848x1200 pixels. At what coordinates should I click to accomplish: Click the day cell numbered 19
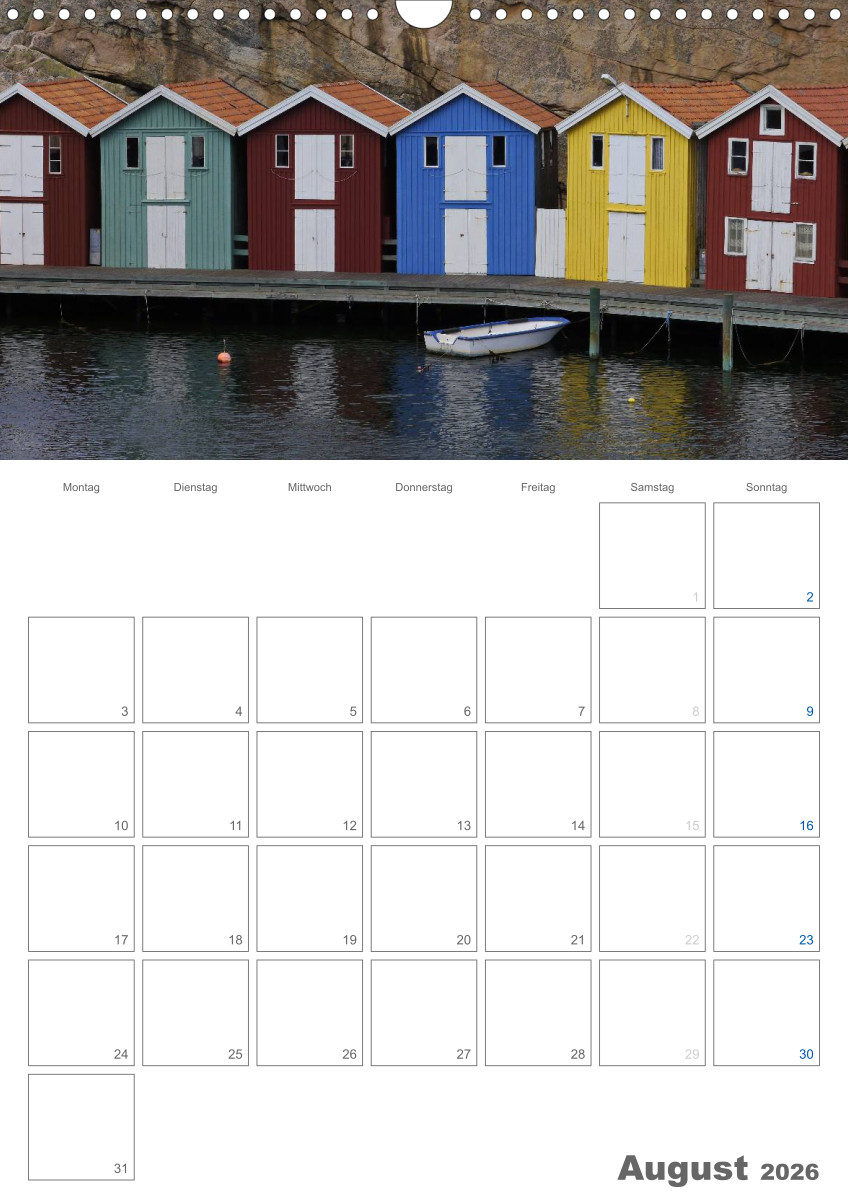pos(309,898)
